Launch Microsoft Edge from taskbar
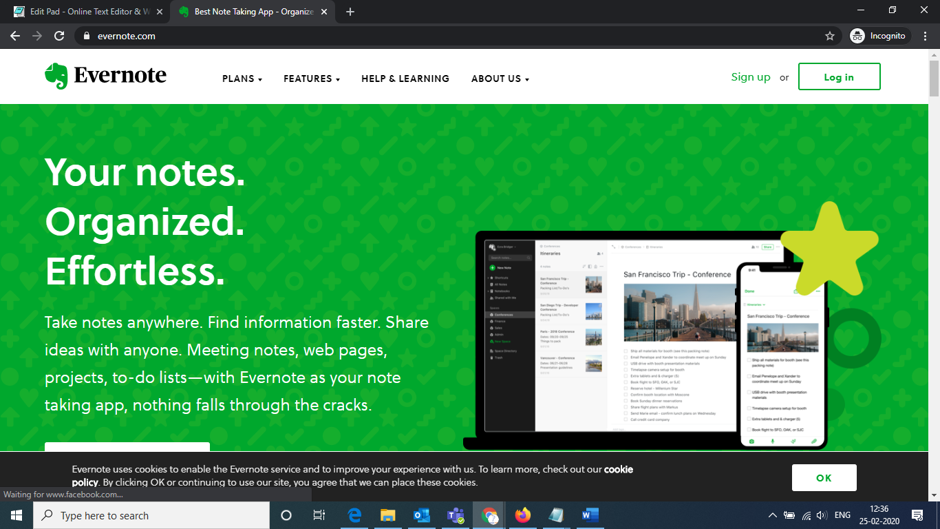Image resolution: width=940 pixels, height=529 pixels. 354,515
